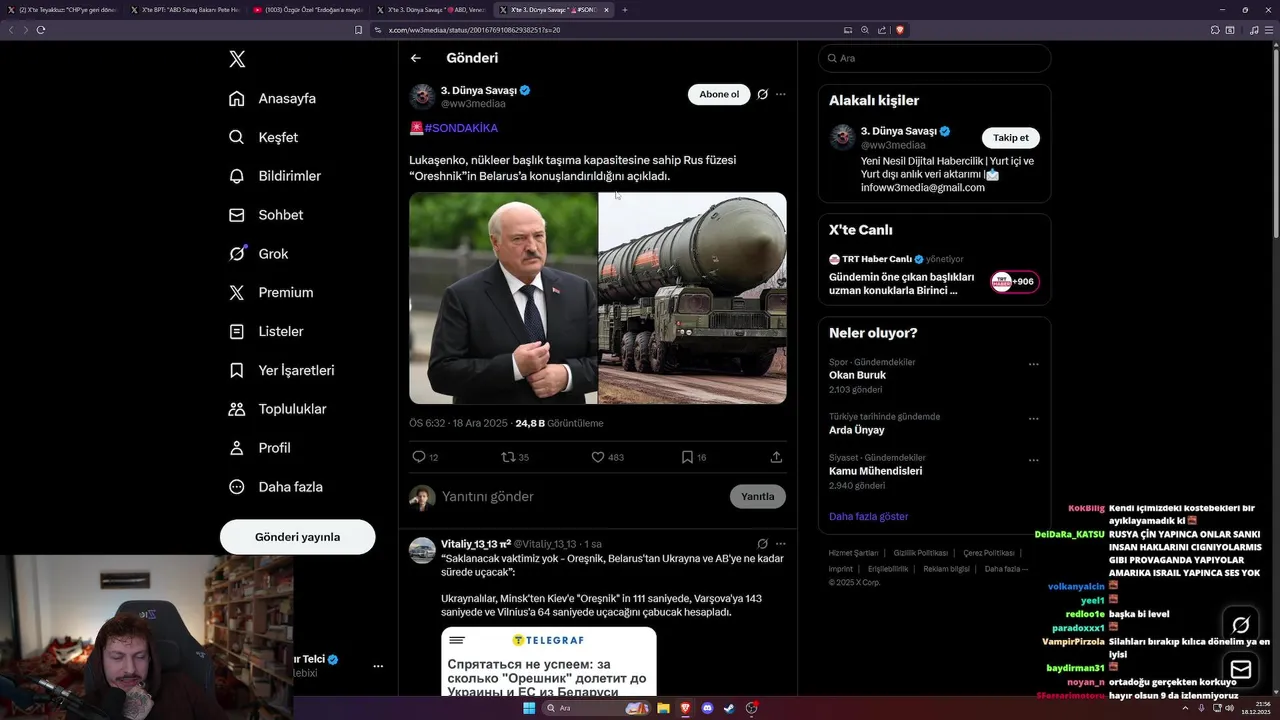Viewport: 1280px width, 720px height.
Task: Switch to the ABD Savaş Bakanı tab
Action: [x=184, y=10]
